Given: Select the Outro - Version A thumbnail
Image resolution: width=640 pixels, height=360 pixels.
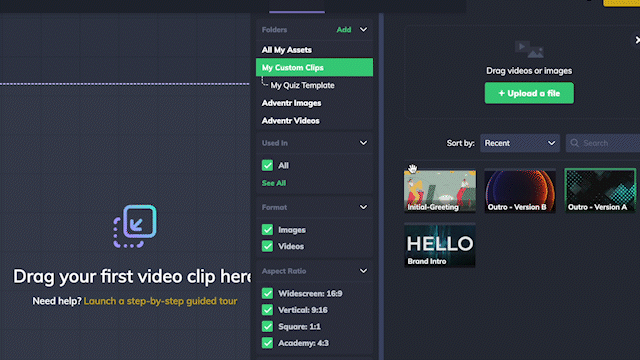Looking at the screenshot, I should [600, 191].
